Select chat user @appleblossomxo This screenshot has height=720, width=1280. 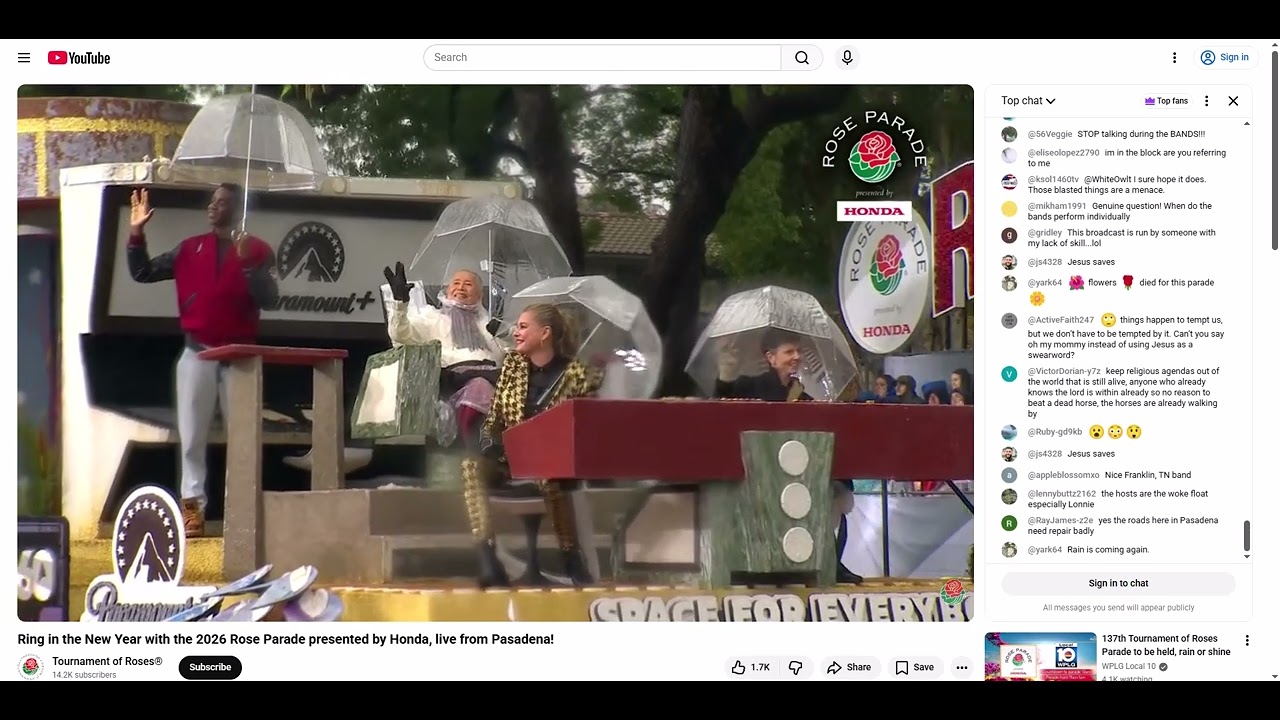coord(1063,475)
